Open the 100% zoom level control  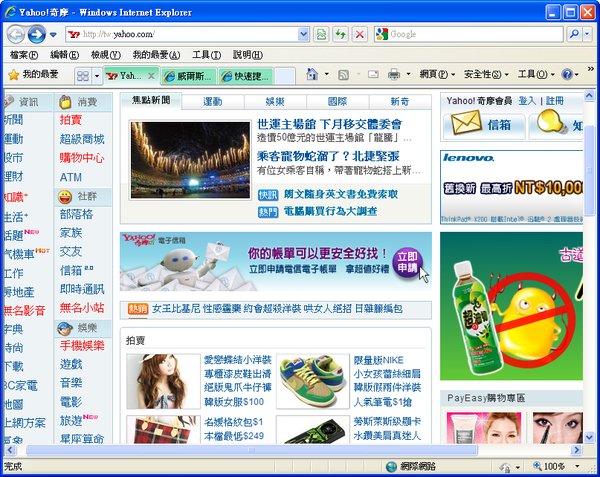click(x=556, y=466)
